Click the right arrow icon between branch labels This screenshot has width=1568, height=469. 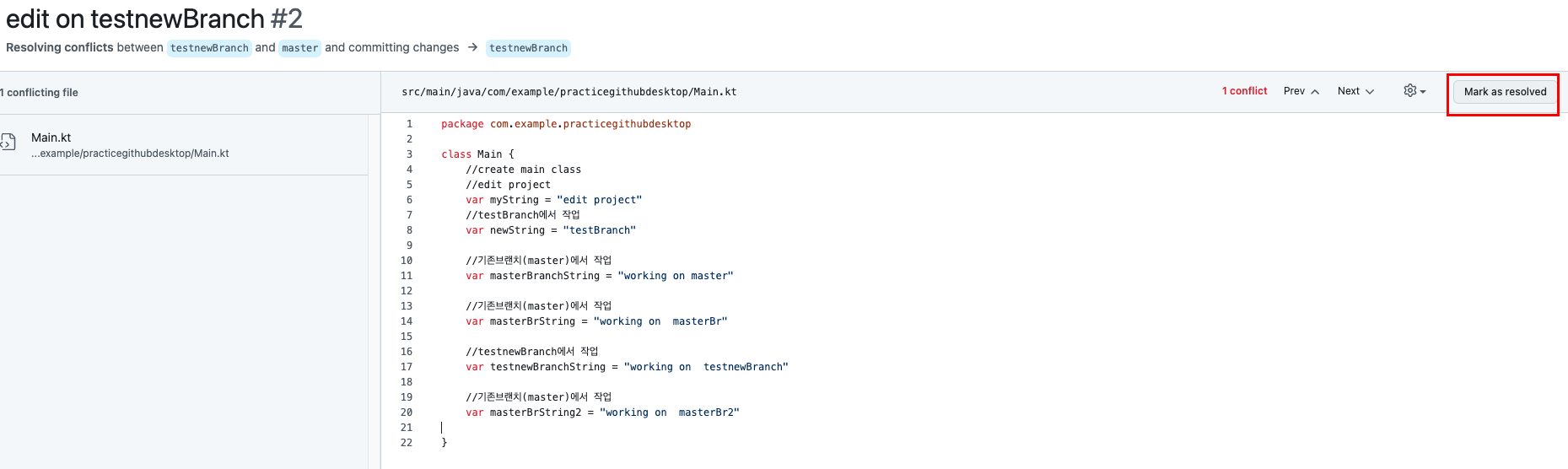[x=472, y=47]
